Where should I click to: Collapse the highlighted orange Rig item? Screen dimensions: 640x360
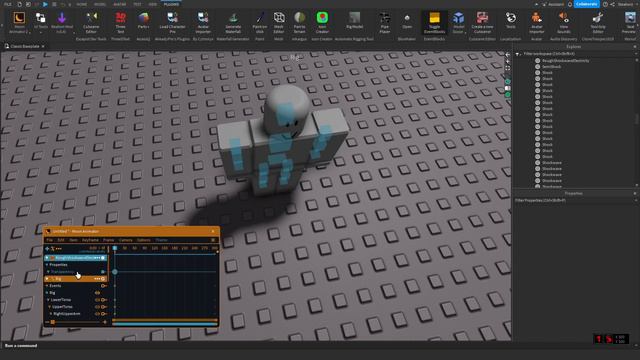coord(47,279)
